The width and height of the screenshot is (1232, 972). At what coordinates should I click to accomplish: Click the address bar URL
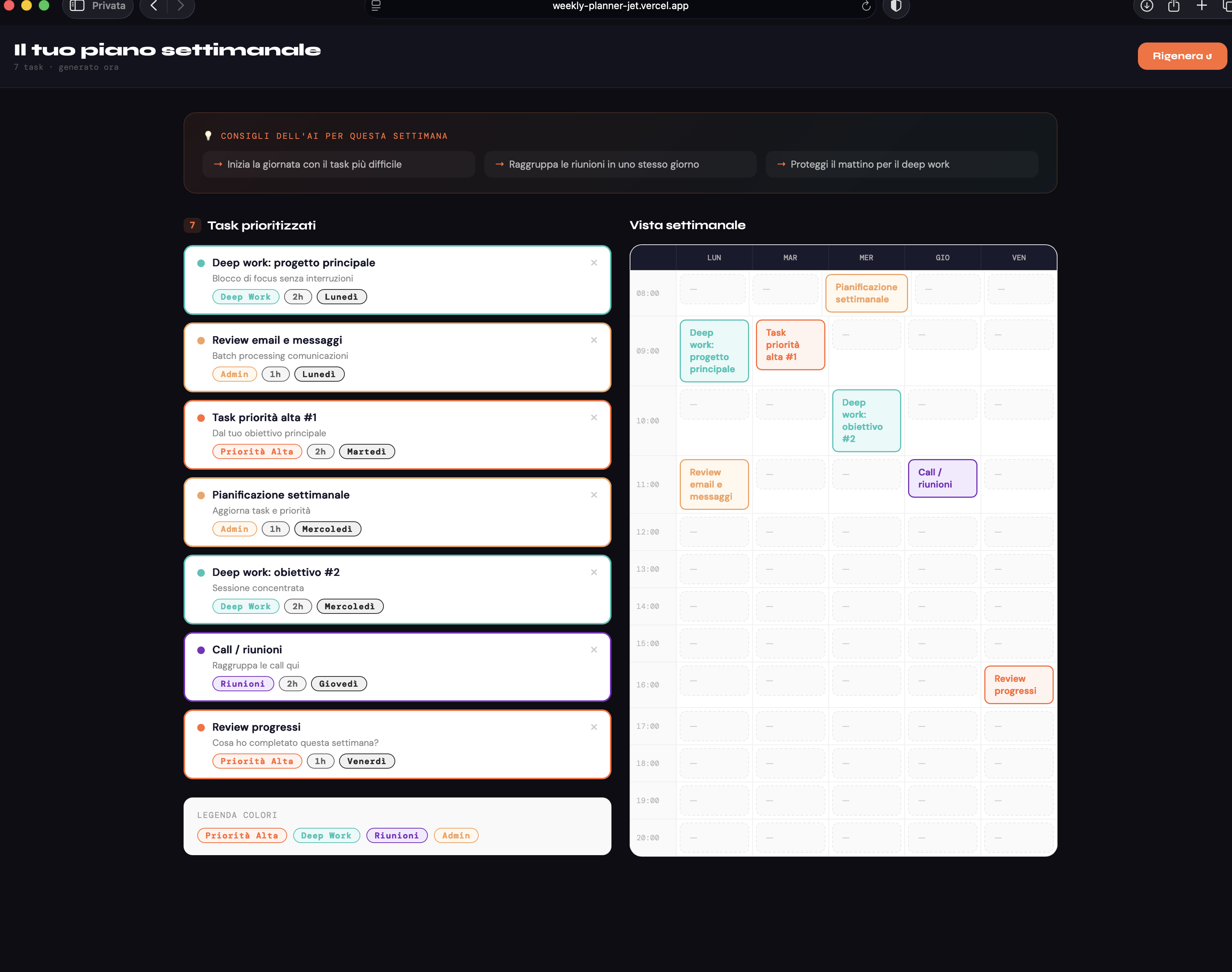[x=620, y=6]
